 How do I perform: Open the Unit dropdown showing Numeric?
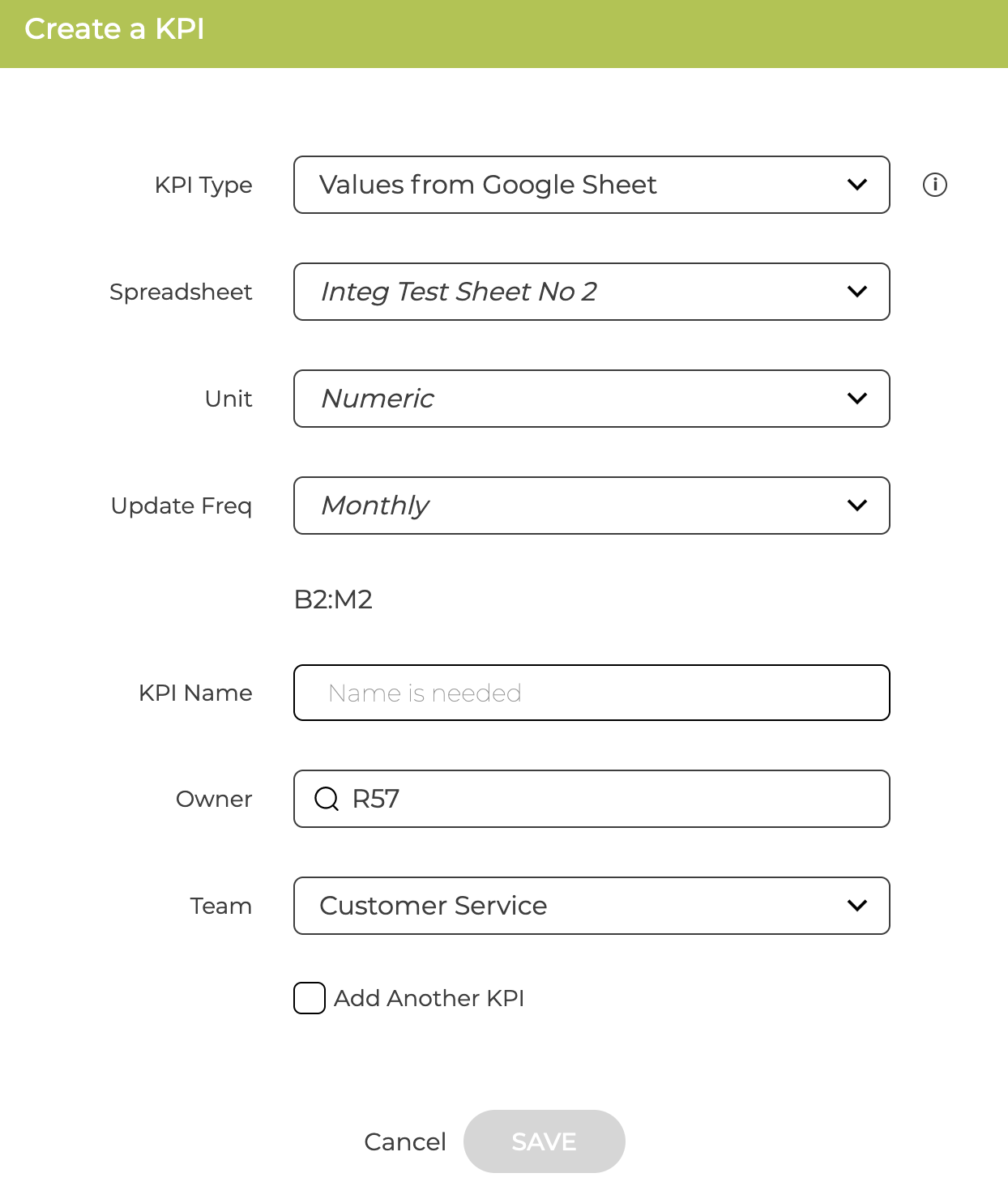(592, 399)
